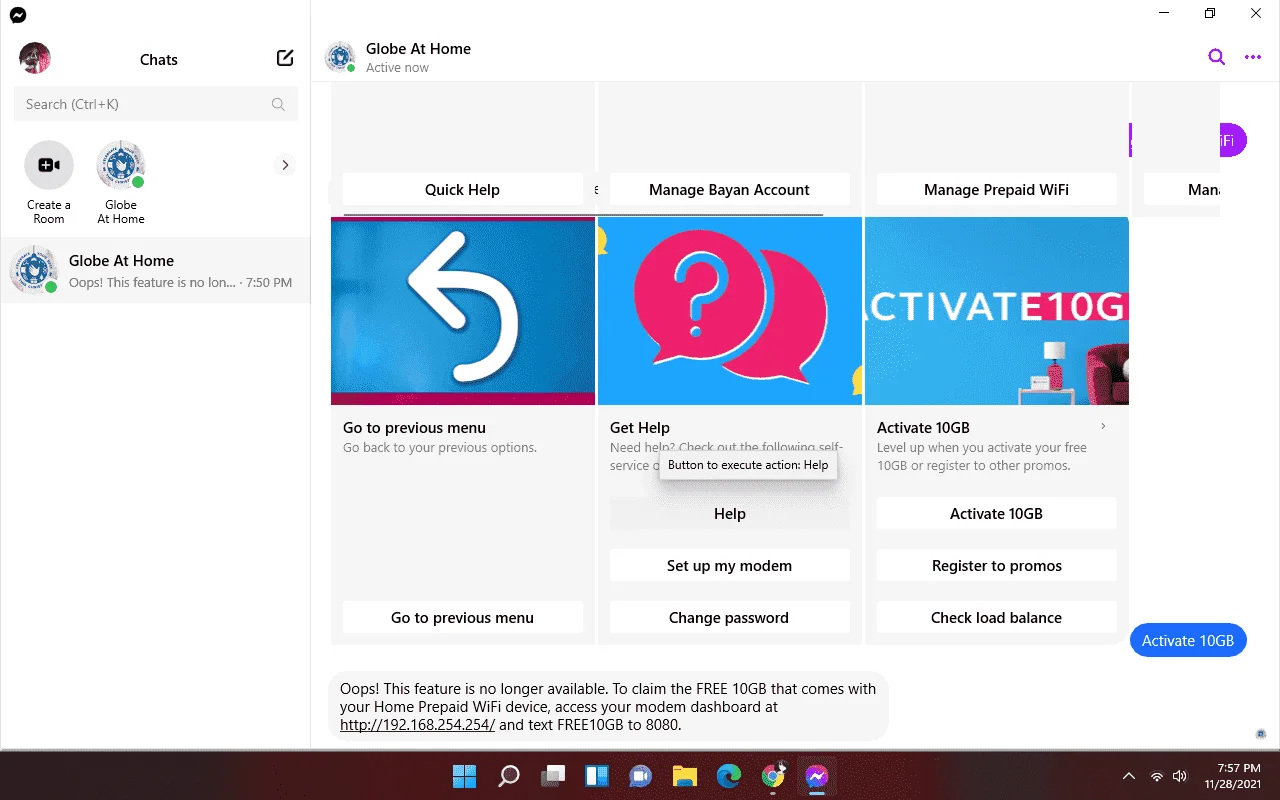Screen dimensions: 1280x800
Task: Open File Explorer from the taskbar
Action: tap(684, 776)
